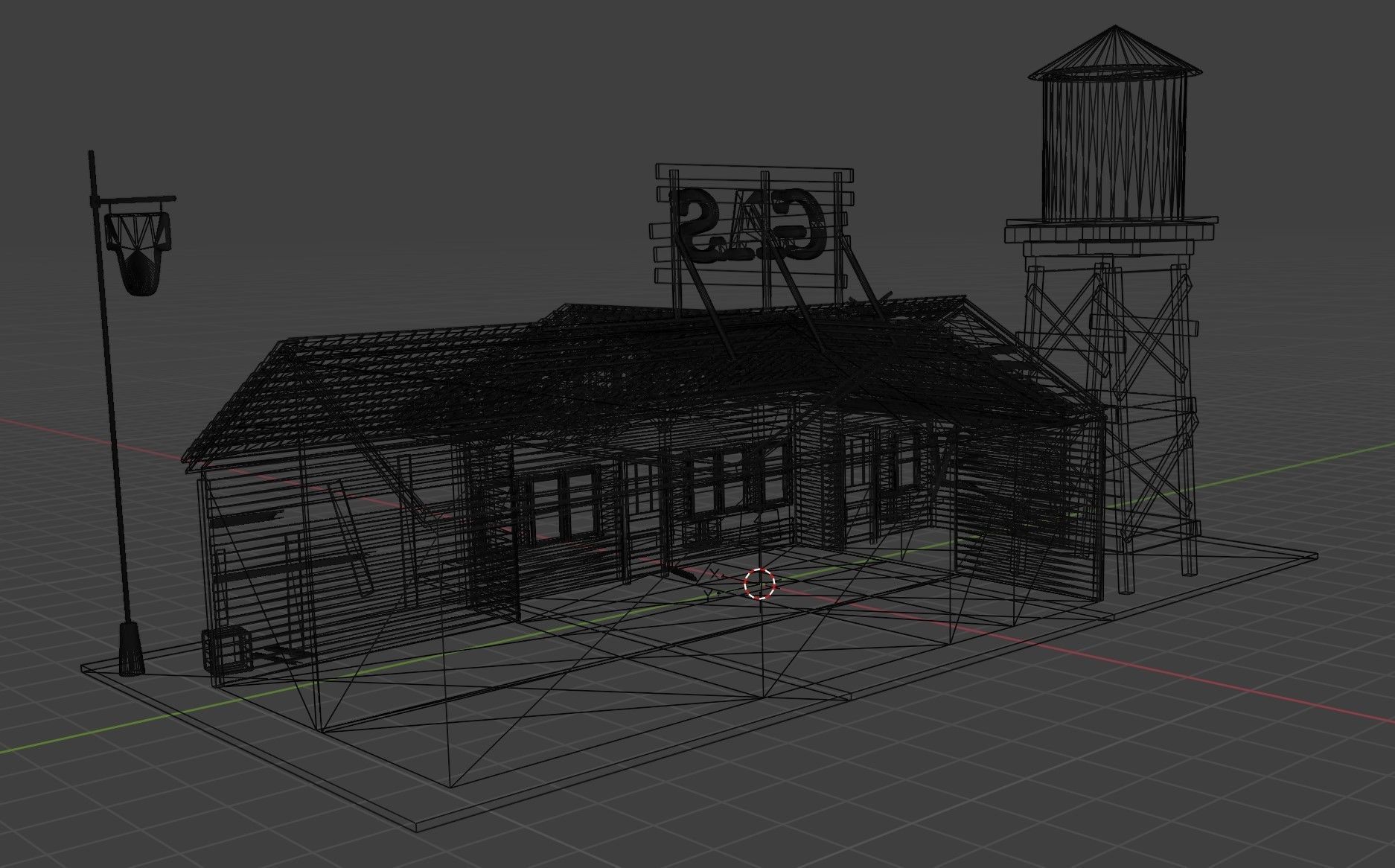1395x868 pixels.
Task: Select the leftmost front window of building
Action: 562,505
